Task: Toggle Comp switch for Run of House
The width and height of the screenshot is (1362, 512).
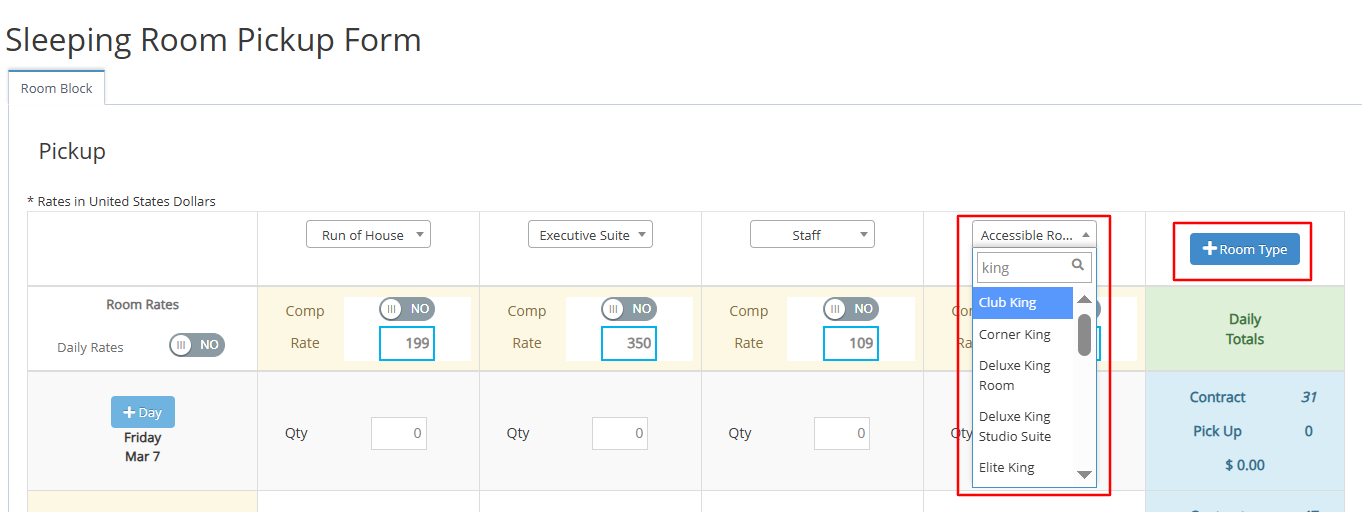Action: pyautogui.click(x=407, y=309)
